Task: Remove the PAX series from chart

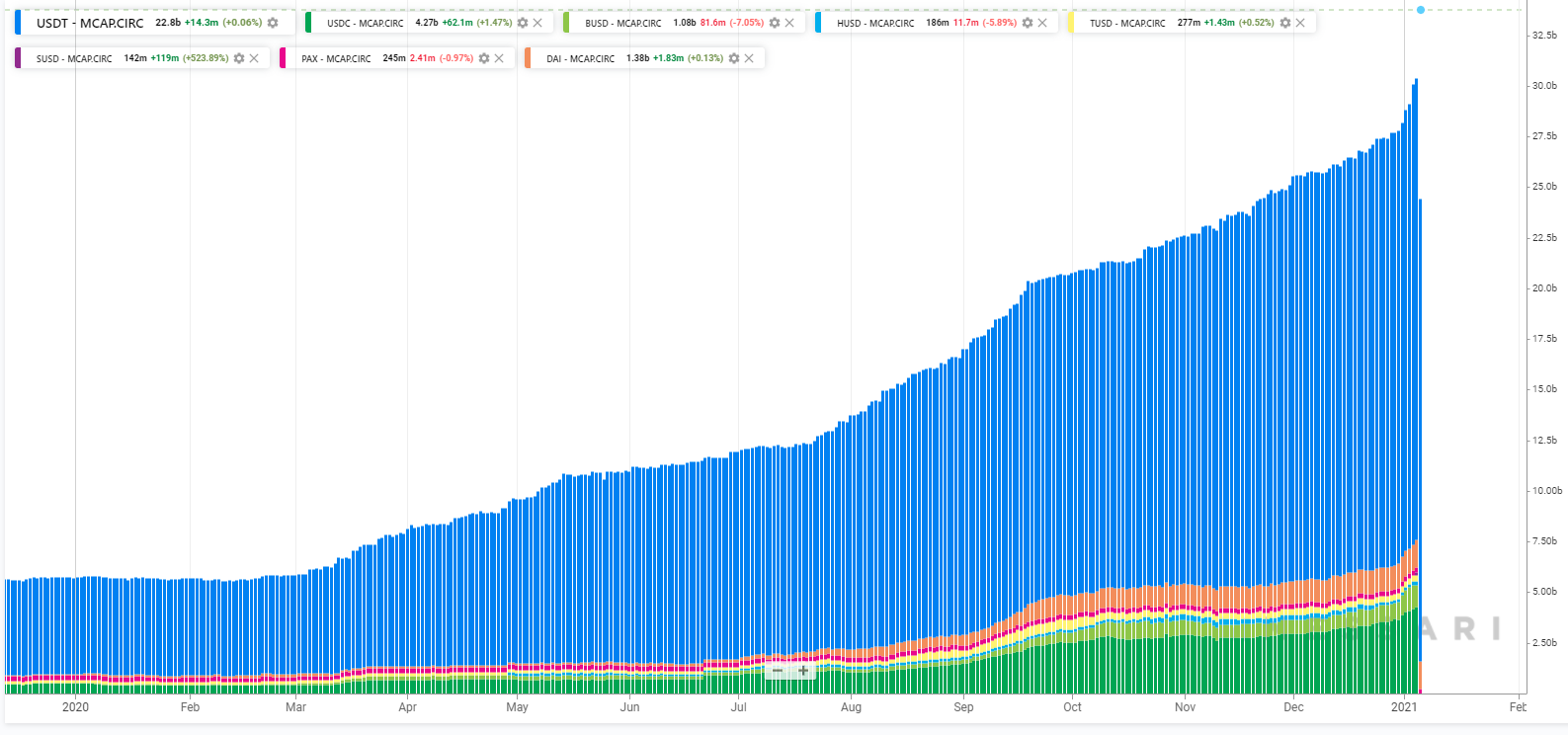Action: tap(499, 58)
